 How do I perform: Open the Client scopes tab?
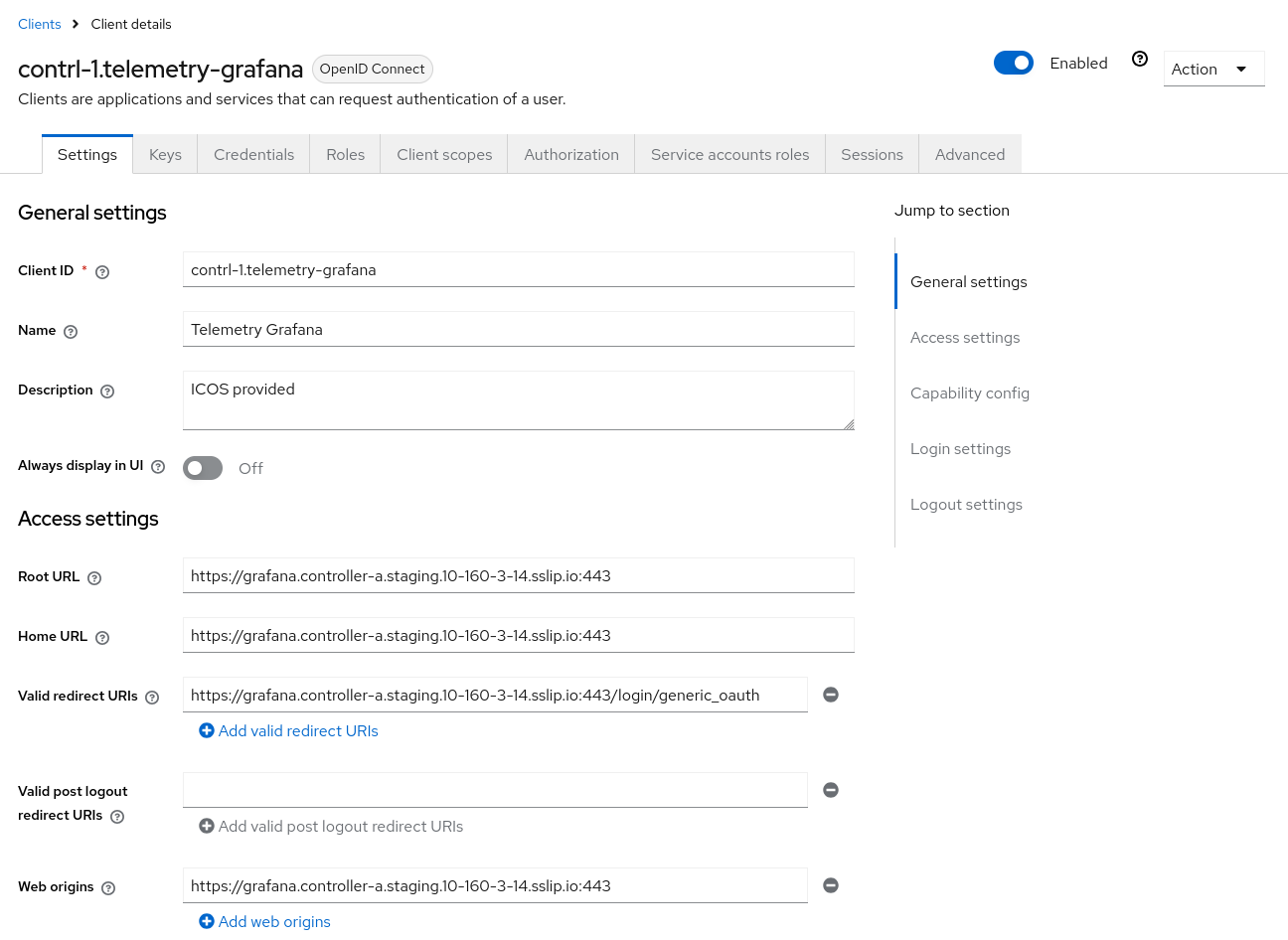pos(444,154)
